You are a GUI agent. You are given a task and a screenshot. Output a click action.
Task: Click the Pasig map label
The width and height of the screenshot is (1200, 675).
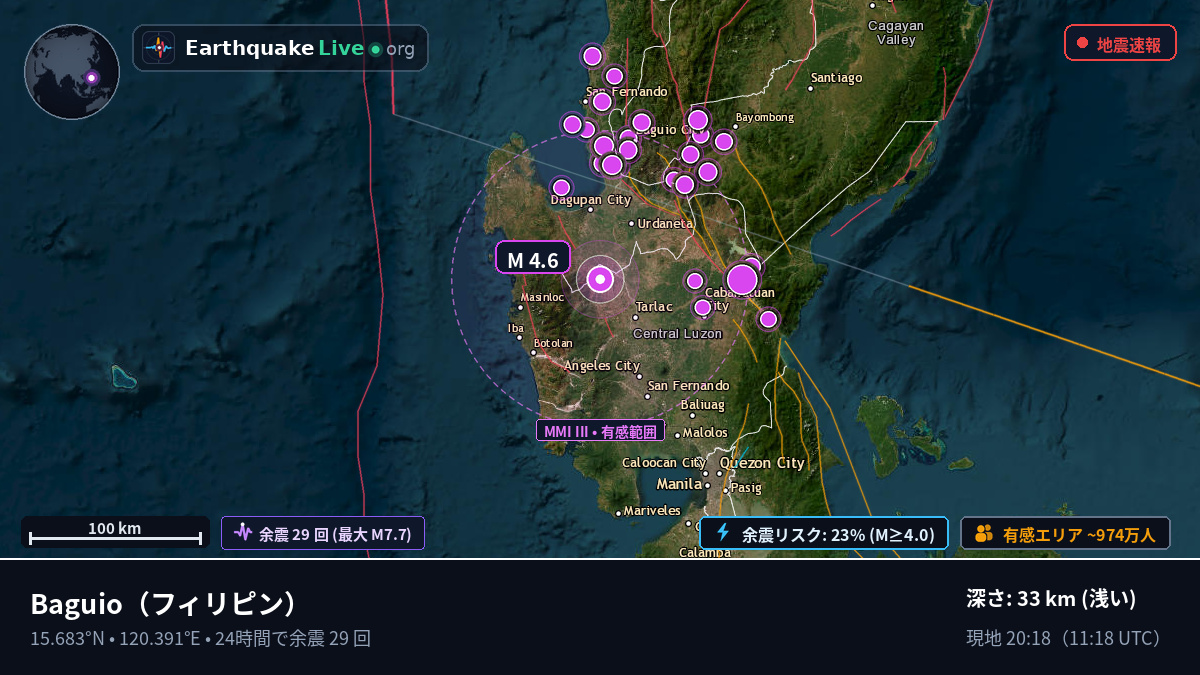746,488
